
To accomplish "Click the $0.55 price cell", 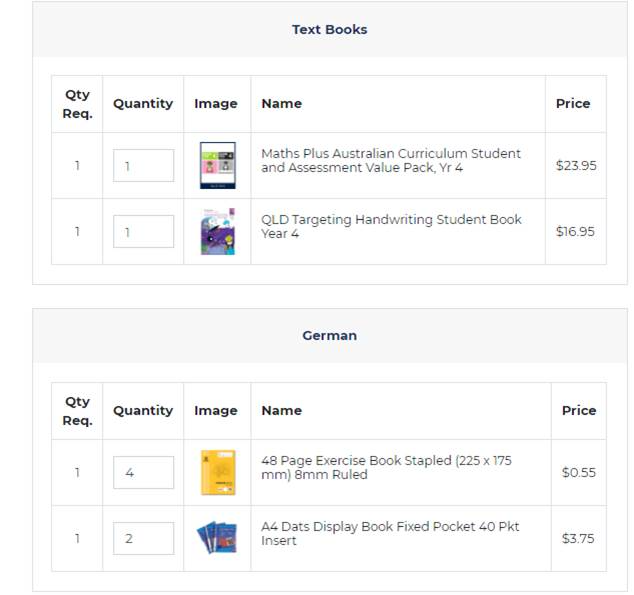I will tap(578, 473).
